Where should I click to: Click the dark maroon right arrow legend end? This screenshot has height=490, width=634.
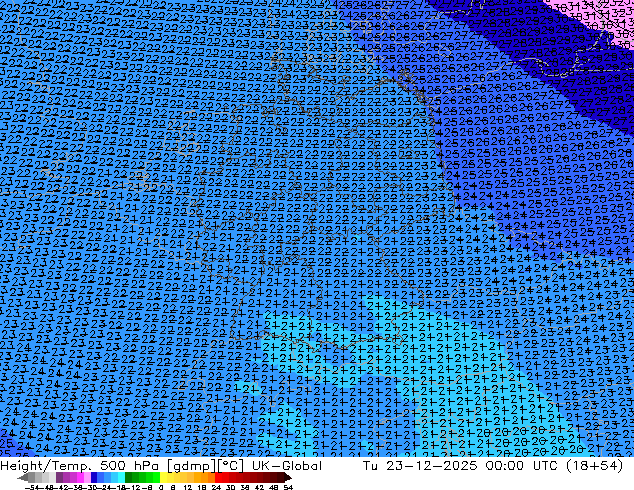[x=288, y=477]
